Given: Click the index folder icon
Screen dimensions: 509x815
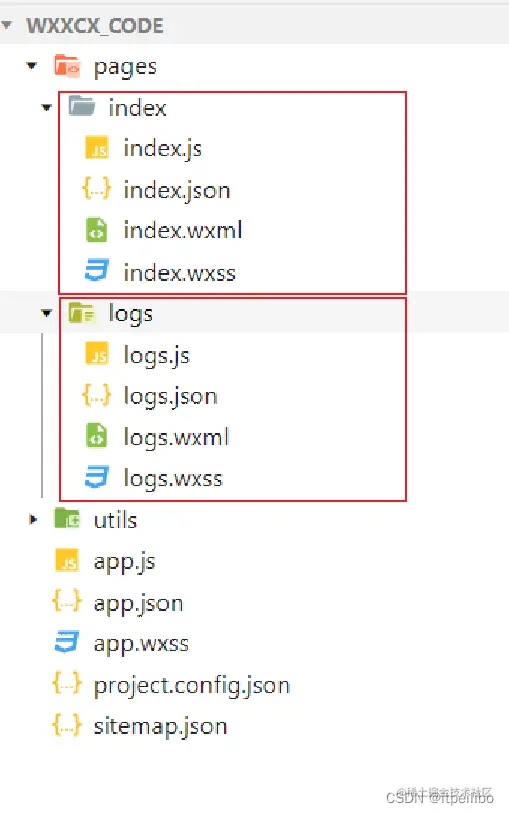Looking at the screenshot, I should [82, 106].
